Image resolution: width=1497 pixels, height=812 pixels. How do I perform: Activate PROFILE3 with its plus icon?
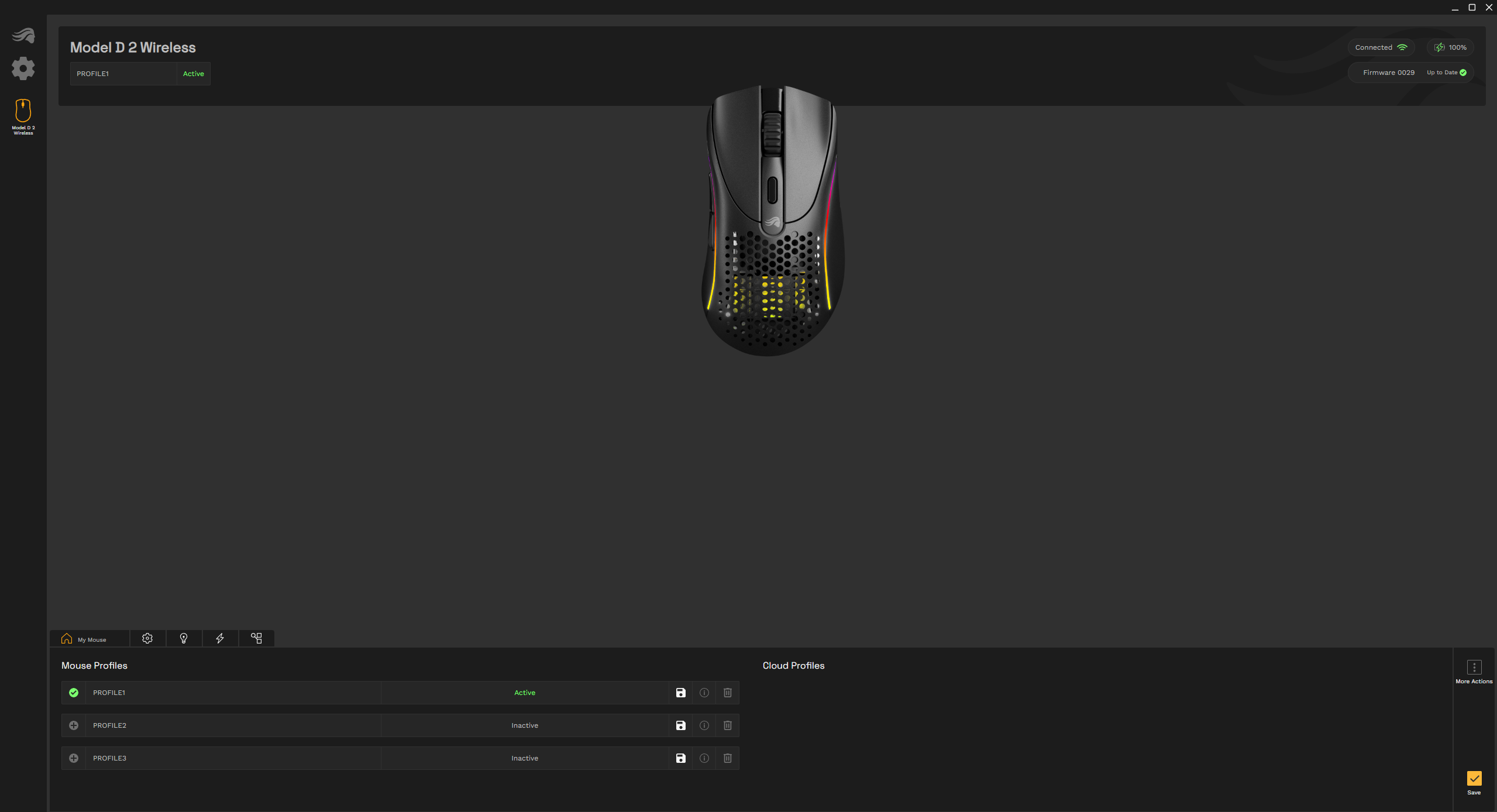point(74,758)
